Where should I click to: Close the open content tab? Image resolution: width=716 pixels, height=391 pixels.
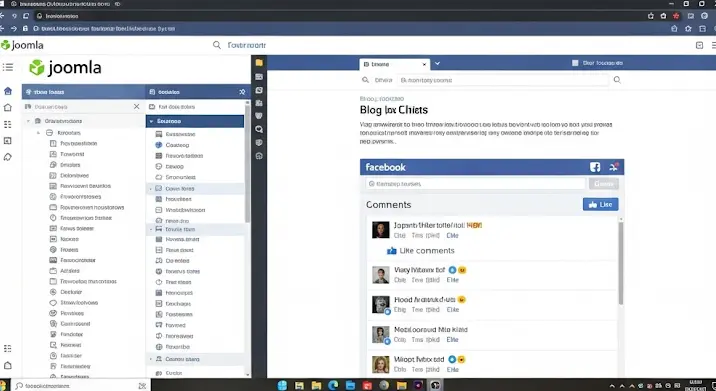tap(424, 64)
